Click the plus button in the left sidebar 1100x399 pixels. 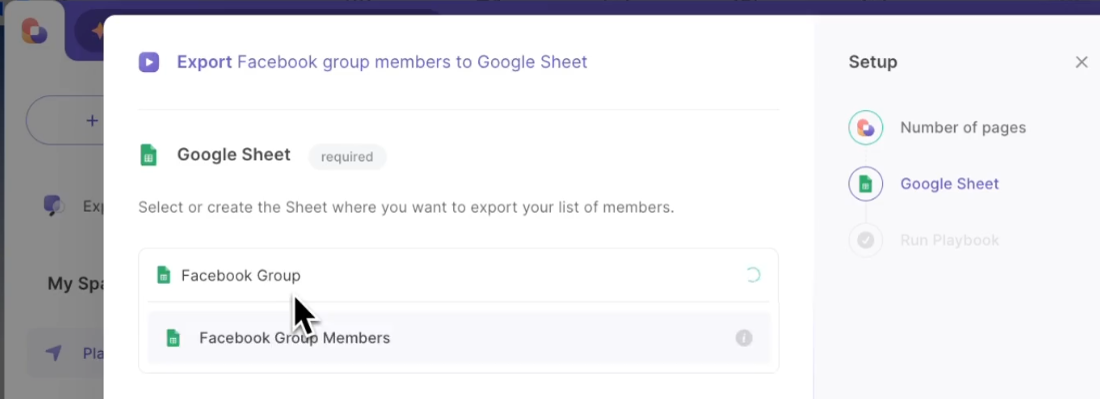92,121
